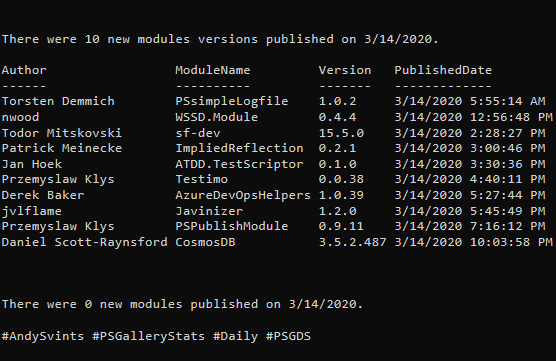Image resolution: width=556 pixels, height=361 pixels.
Task: Select the WSSD.Module entry
Action: click(216, 117)
